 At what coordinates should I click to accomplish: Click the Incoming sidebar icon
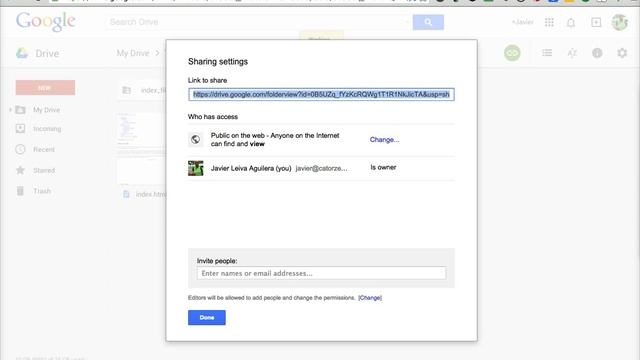pyautogui.click(x=20, y=129)
